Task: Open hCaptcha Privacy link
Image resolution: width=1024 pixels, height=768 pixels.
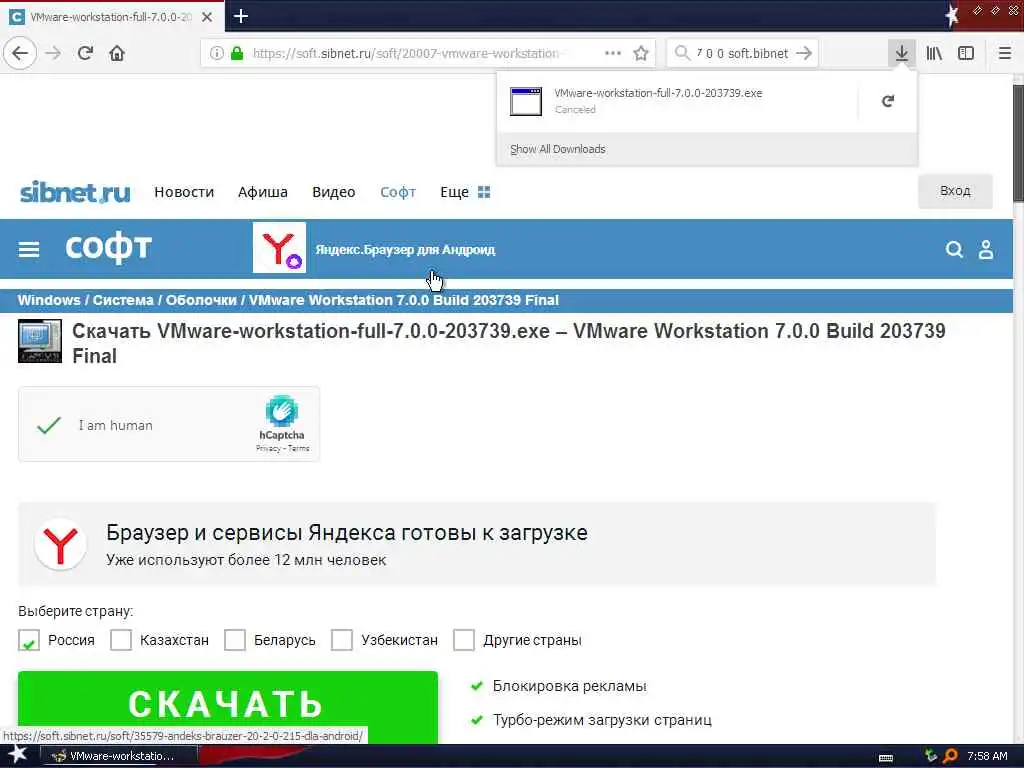Action: coord(268,448)
